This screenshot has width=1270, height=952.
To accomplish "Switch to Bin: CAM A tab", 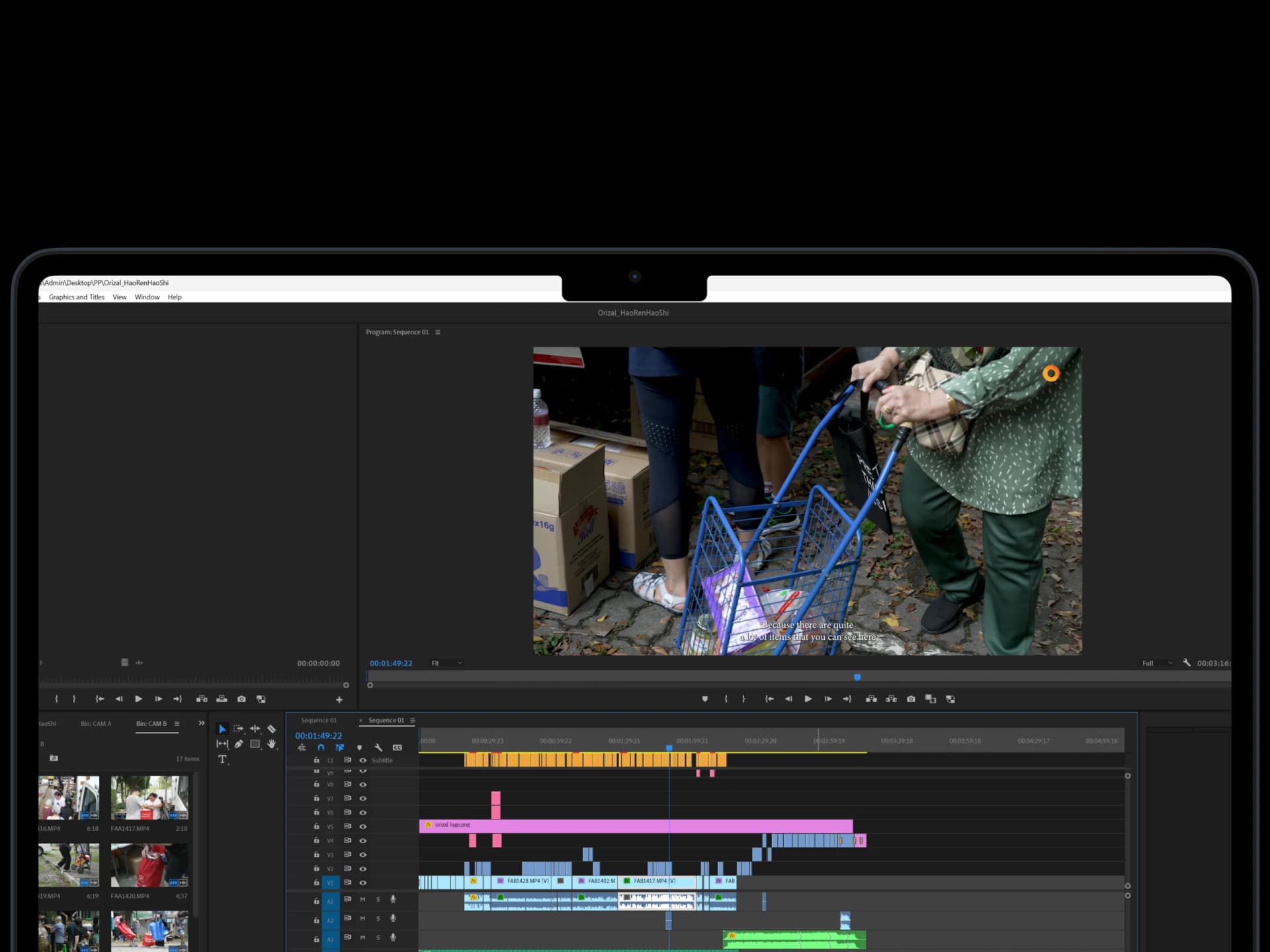I will [96, 723].
